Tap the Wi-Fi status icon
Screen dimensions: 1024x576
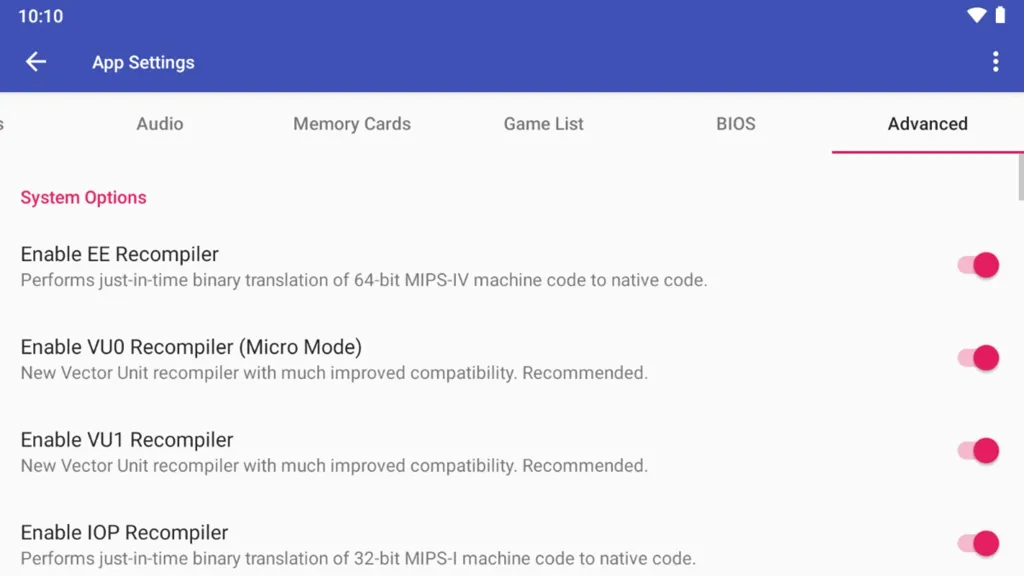pos(976,15)
